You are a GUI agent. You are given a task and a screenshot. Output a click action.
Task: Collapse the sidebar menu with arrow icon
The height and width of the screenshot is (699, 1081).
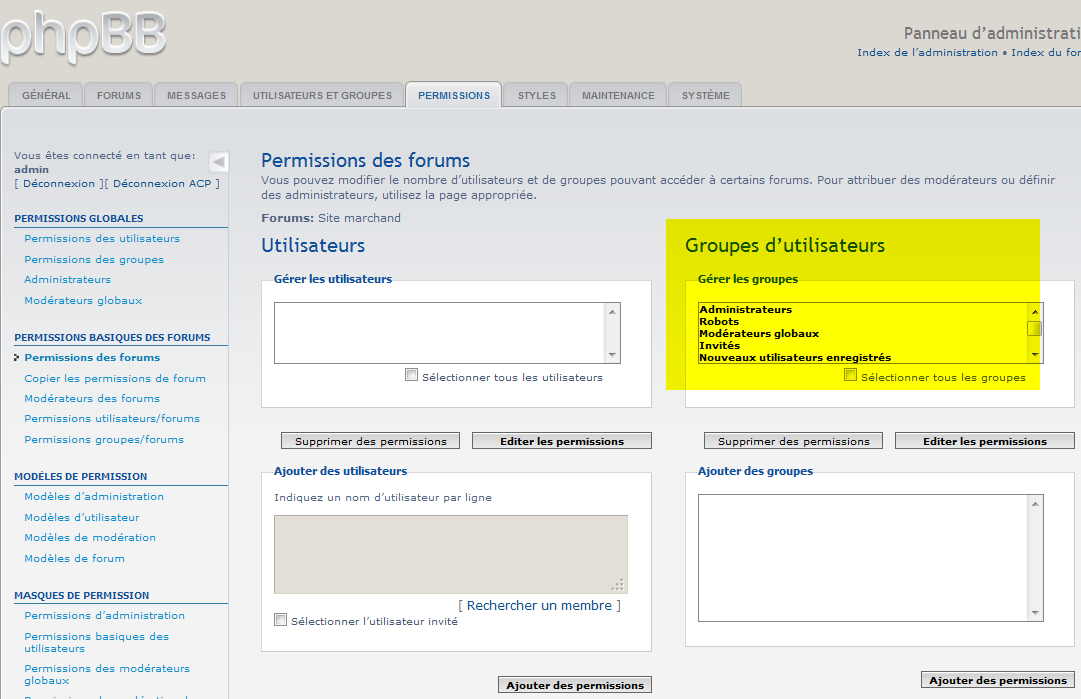(x=219, y=162)
